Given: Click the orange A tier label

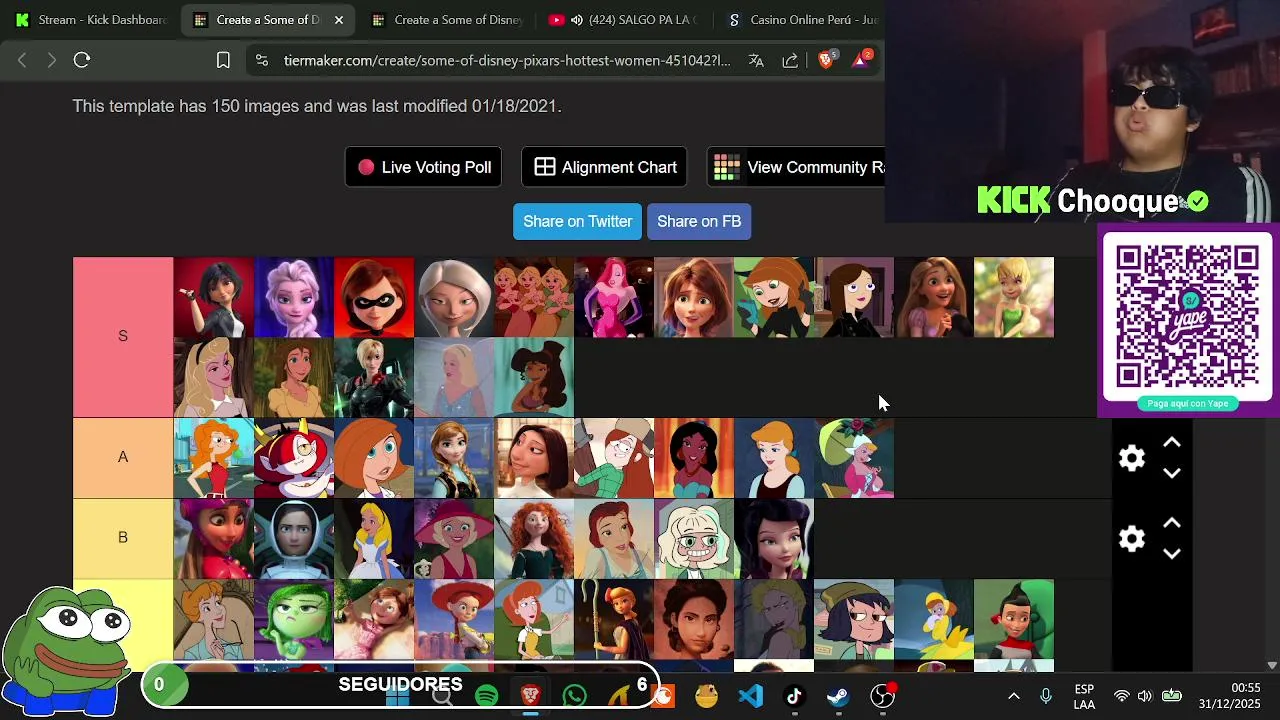Looking at the screenshot, I should [123, 458].
